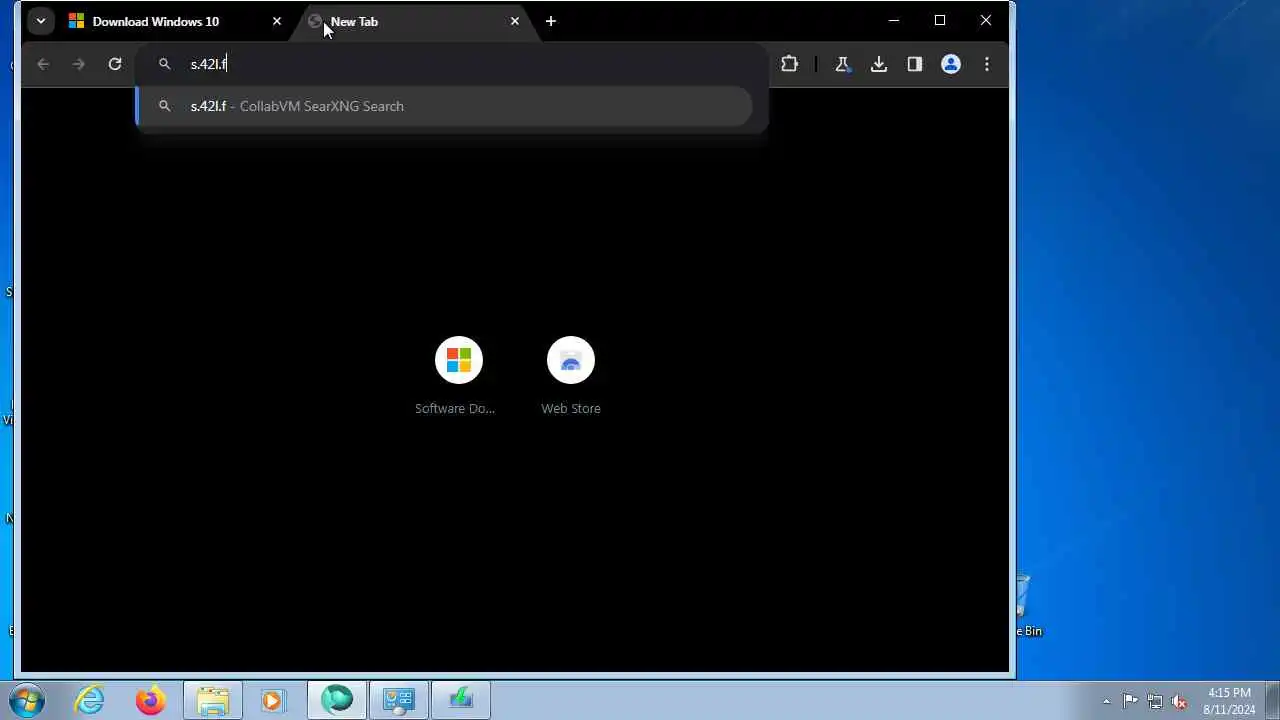Screen dimensions: 1280x720
Task: Click the Web Store label text
Action: 571,408
